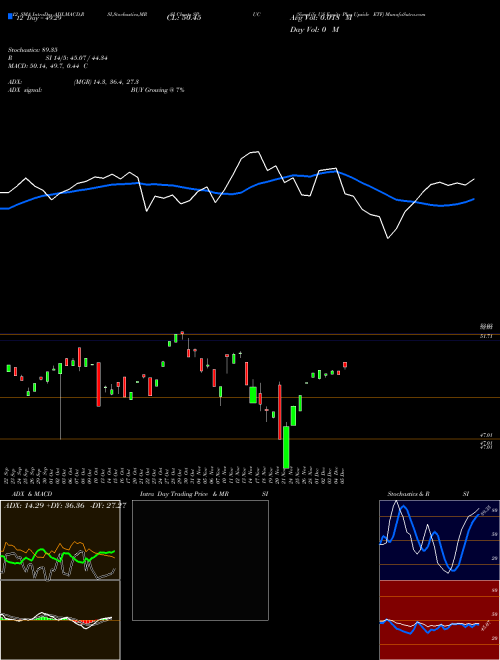
Task: Click the 'BUY Growing @ 7%' signal text
Action: point(157,90)
